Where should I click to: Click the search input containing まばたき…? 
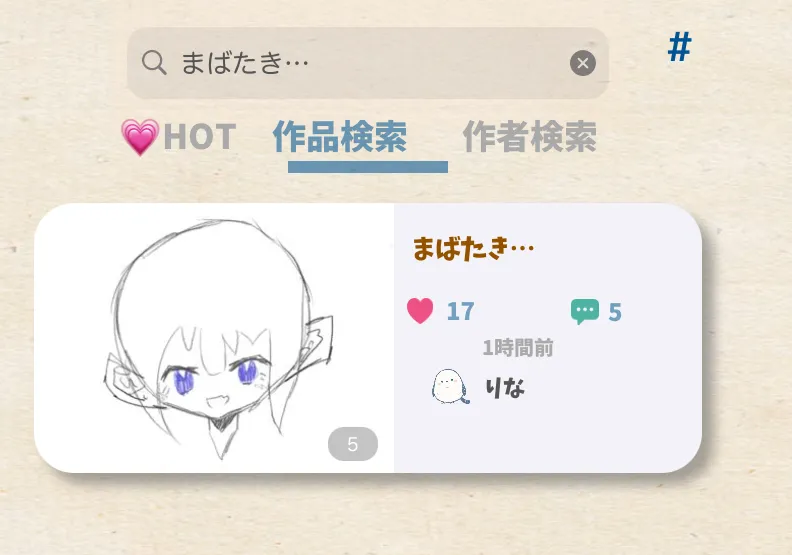368,63
